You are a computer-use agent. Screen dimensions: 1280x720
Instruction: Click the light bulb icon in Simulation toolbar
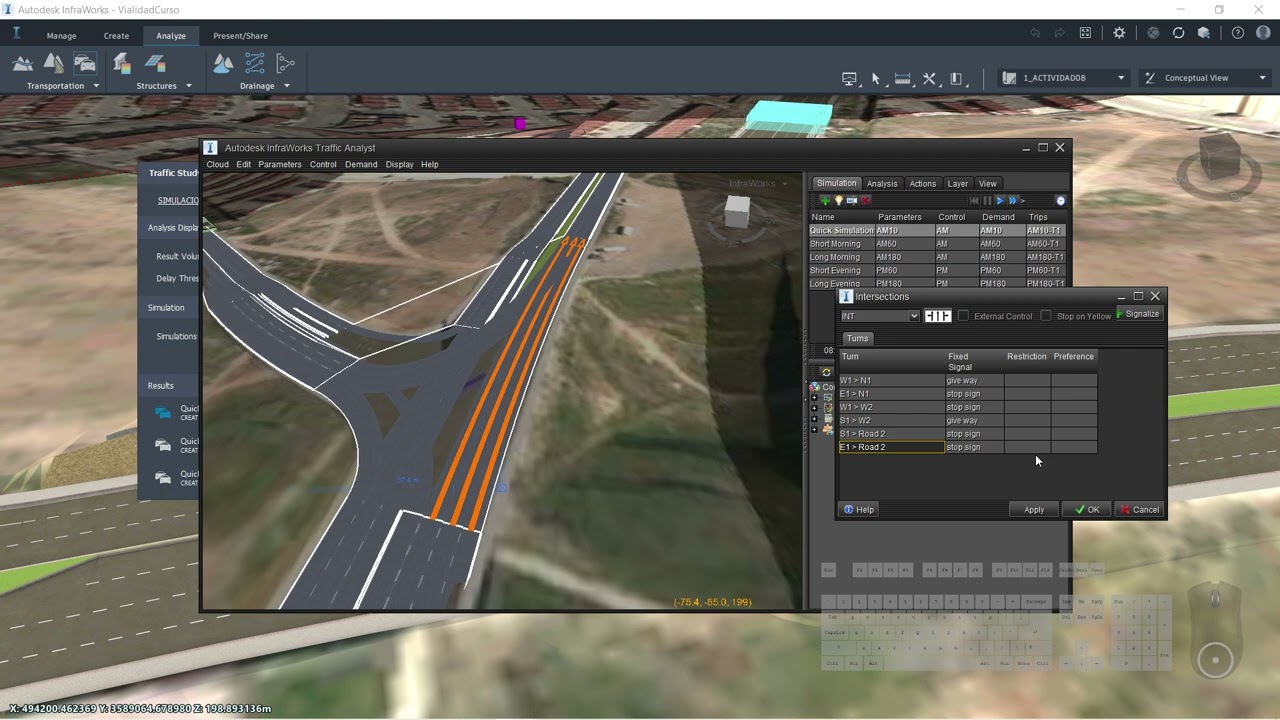[x=838, y=200]
